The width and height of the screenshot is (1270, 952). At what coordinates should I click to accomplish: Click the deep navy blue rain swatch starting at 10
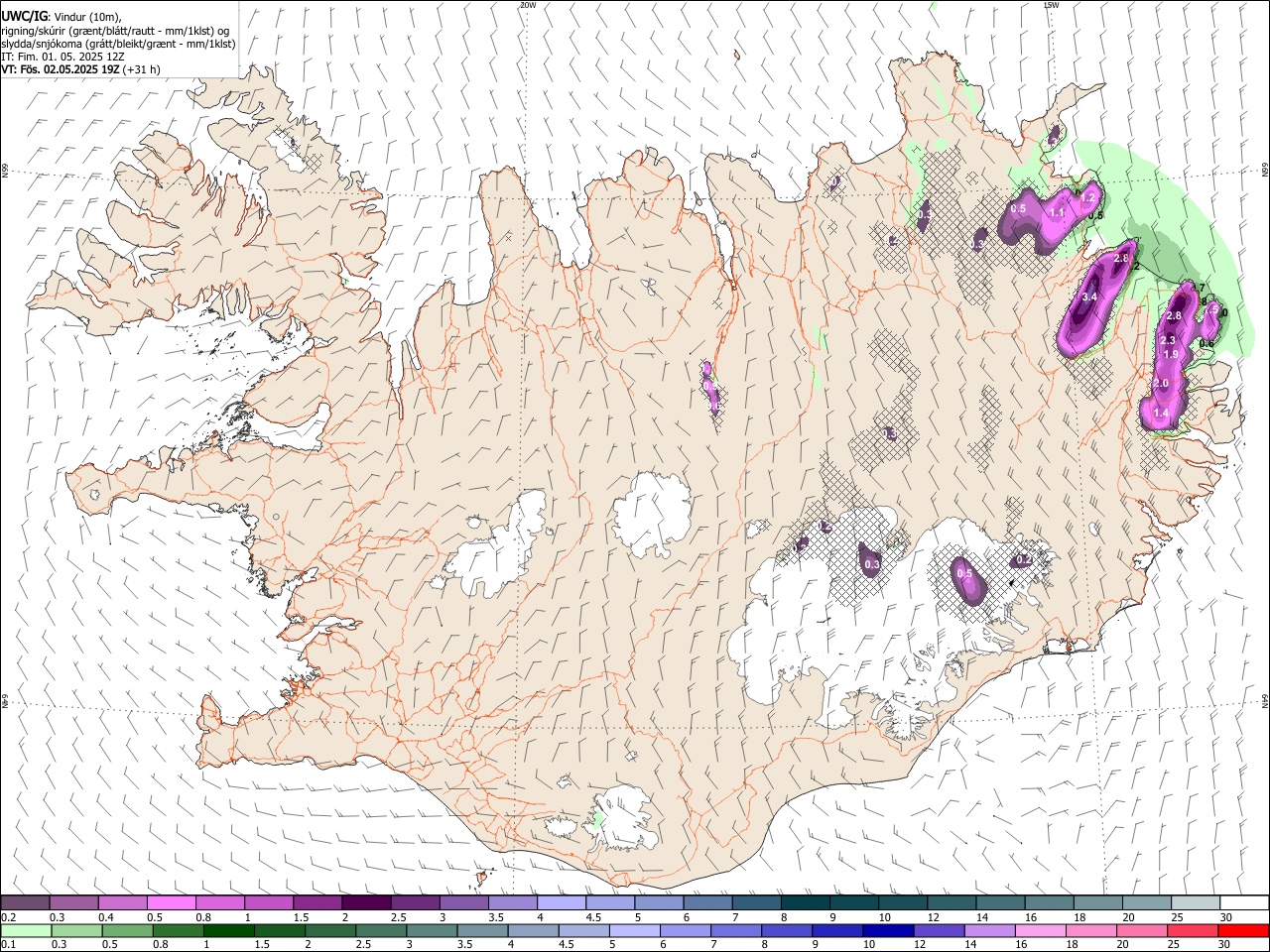pyautogui.click(x=887, y=930)
